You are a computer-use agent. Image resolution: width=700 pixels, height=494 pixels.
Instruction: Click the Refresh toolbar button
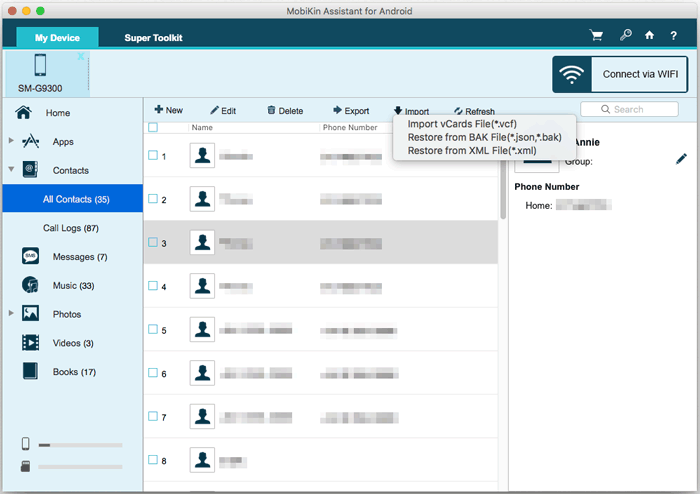tap(474, 111)
